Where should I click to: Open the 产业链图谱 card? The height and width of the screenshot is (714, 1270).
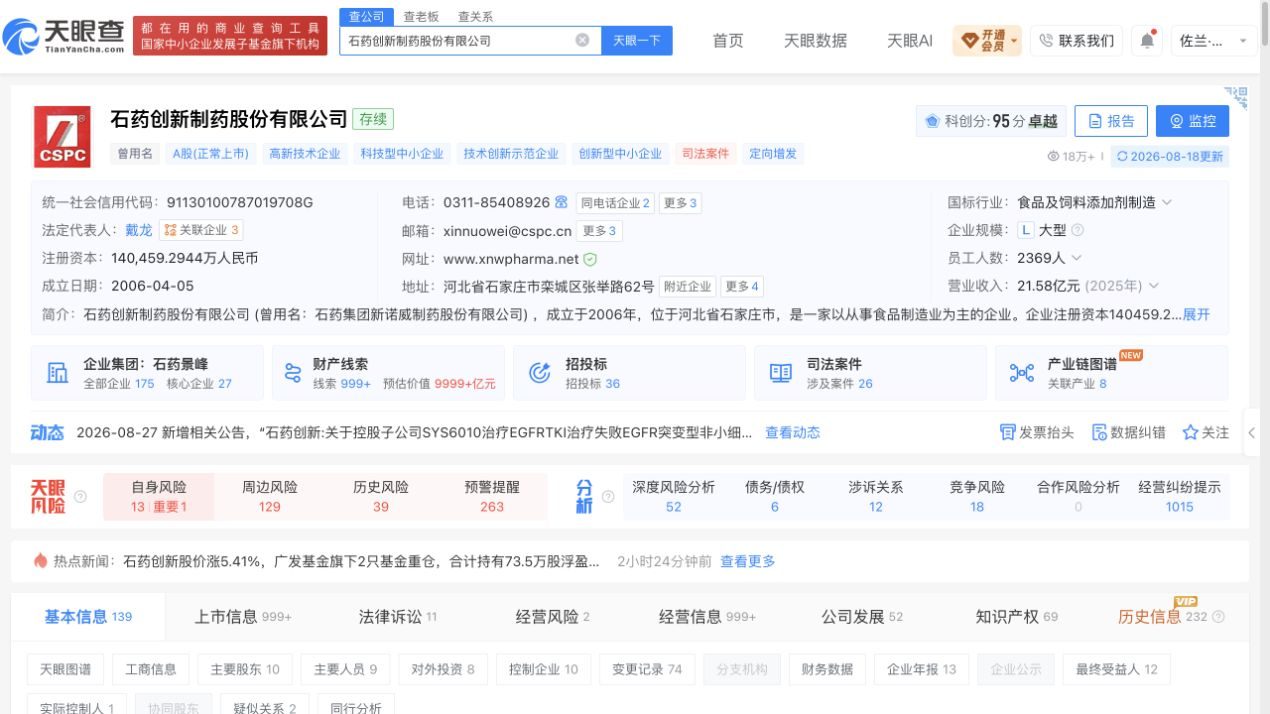click(1111, 373)
